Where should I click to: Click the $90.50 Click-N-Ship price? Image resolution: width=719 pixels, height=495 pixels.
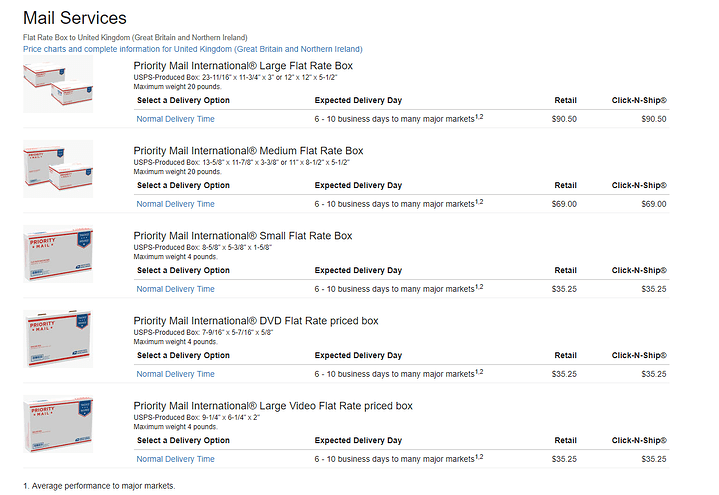(653, 119)
